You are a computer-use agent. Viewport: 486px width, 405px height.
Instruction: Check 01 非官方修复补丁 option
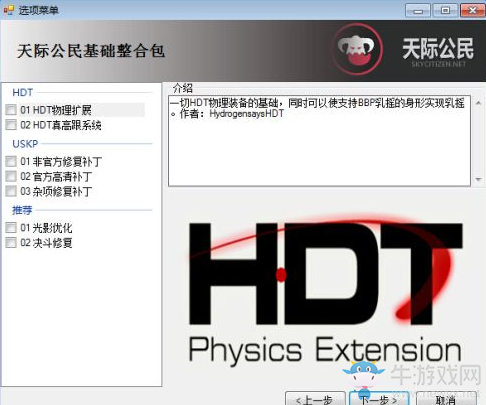click(x=11, y=162)
